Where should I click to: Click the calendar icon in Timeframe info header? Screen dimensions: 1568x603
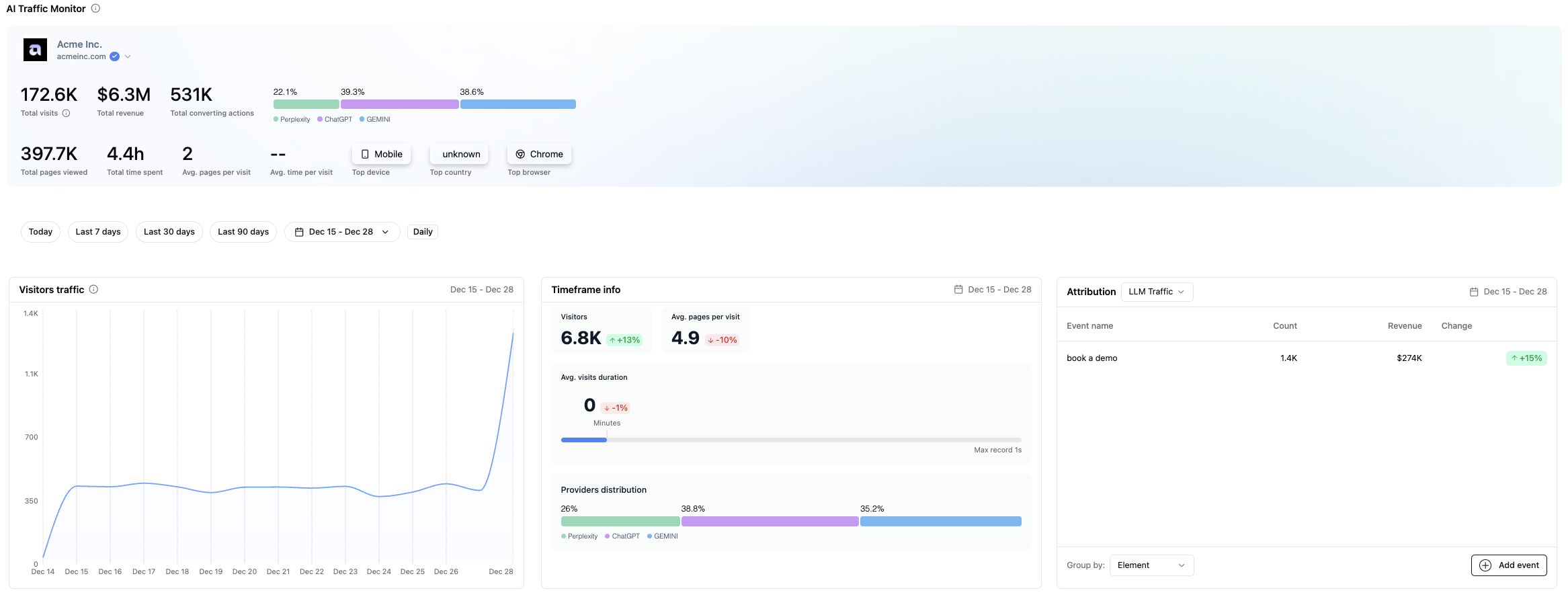[958, 290]
